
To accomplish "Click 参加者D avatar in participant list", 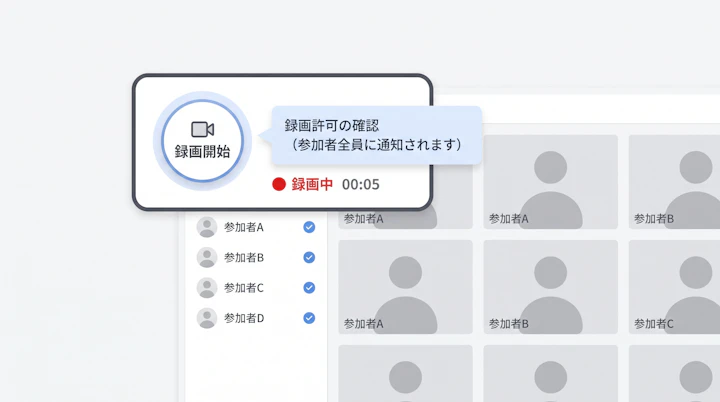I will pos(207,318).
